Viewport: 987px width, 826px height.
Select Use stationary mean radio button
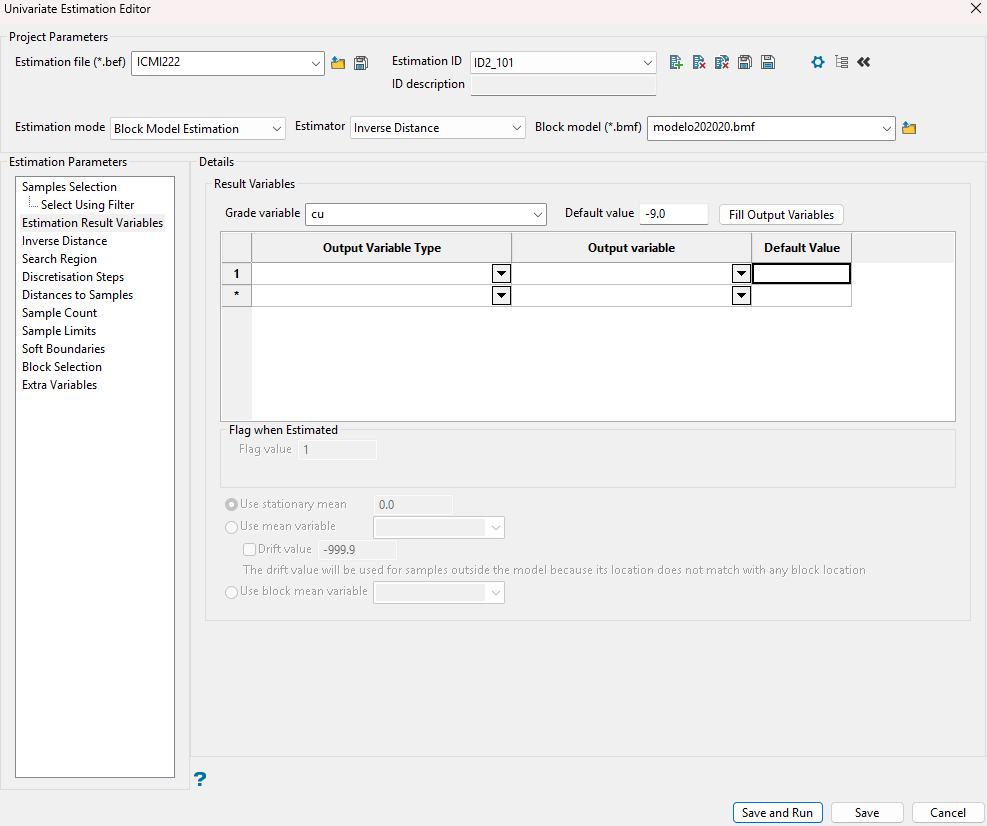click(x=231, y=505)
